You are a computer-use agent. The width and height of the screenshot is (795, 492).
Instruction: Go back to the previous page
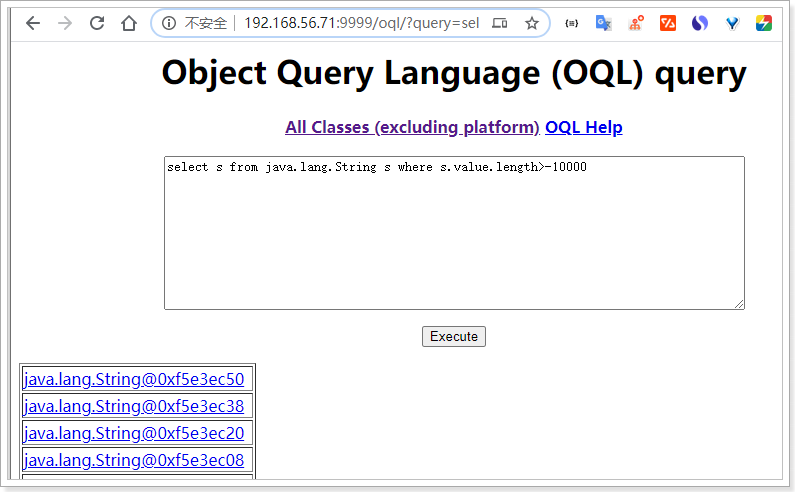[33, 23]
